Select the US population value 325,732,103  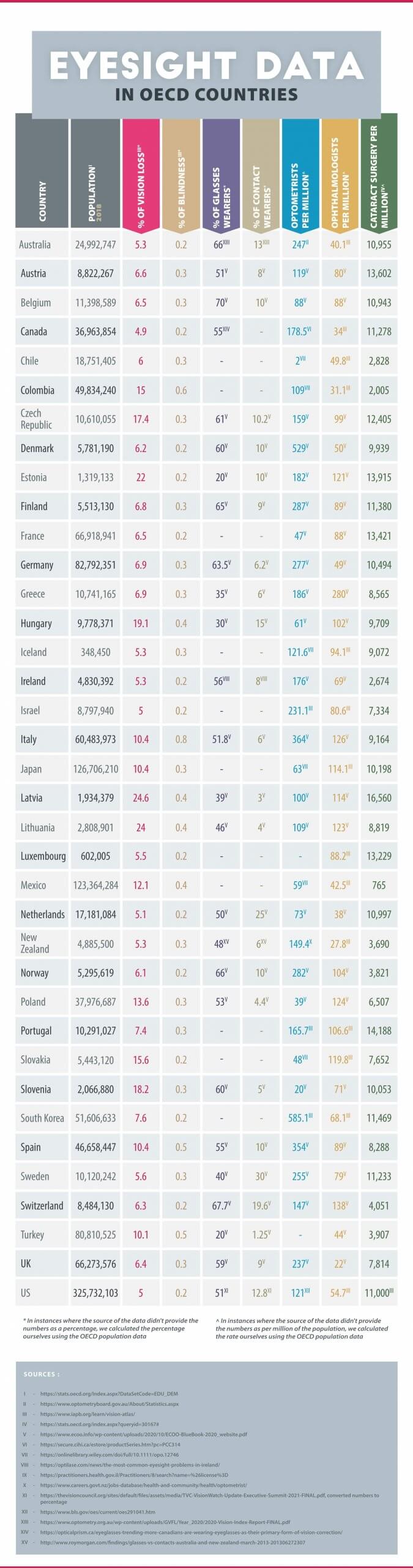pyautogui.click(x=95, y=1294)
